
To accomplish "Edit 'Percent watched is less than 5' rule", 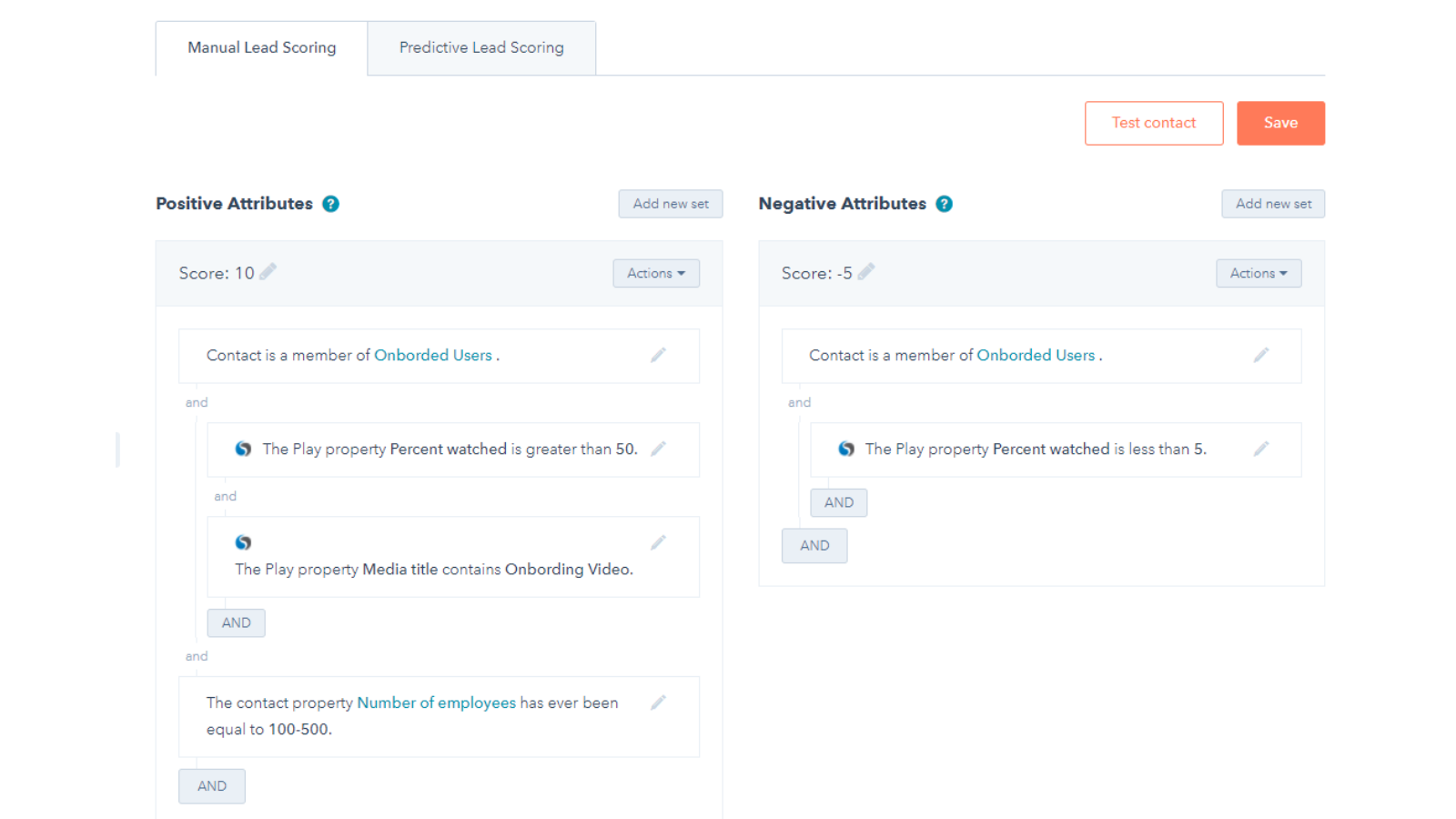I will click(x=1260, y=448).
